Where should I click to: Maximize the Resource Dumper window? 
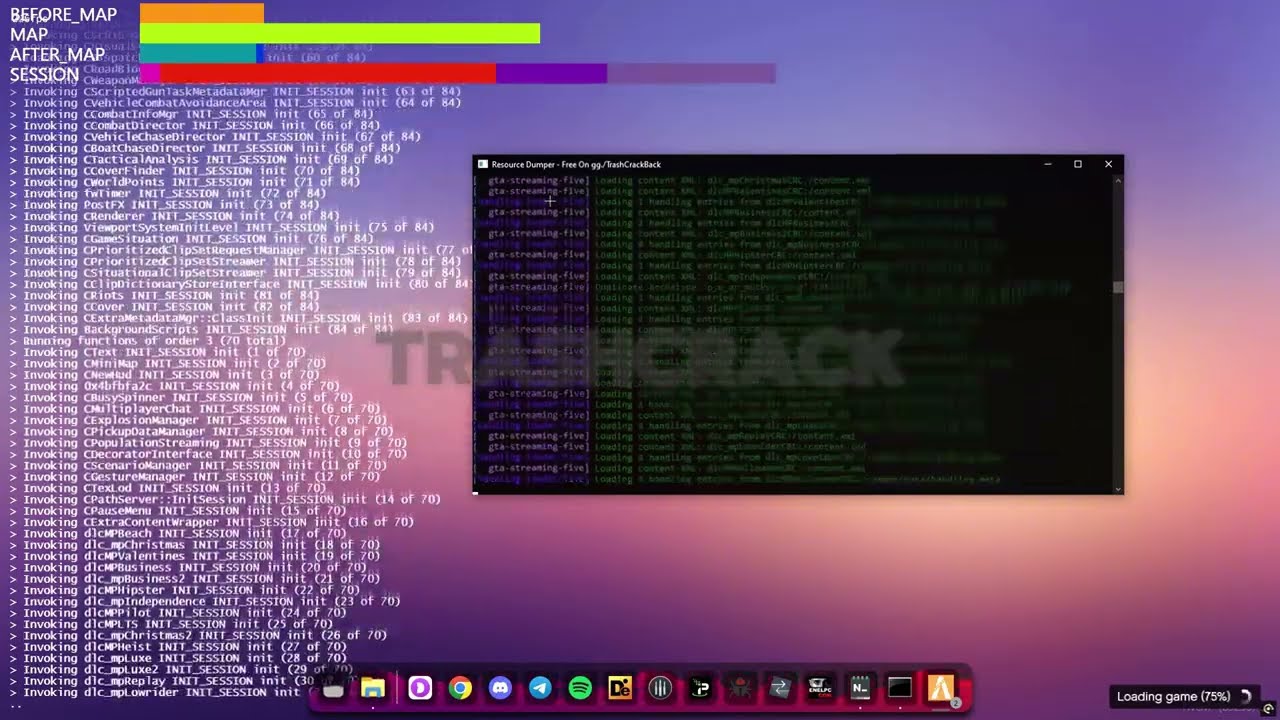[x=1078, y=164]
